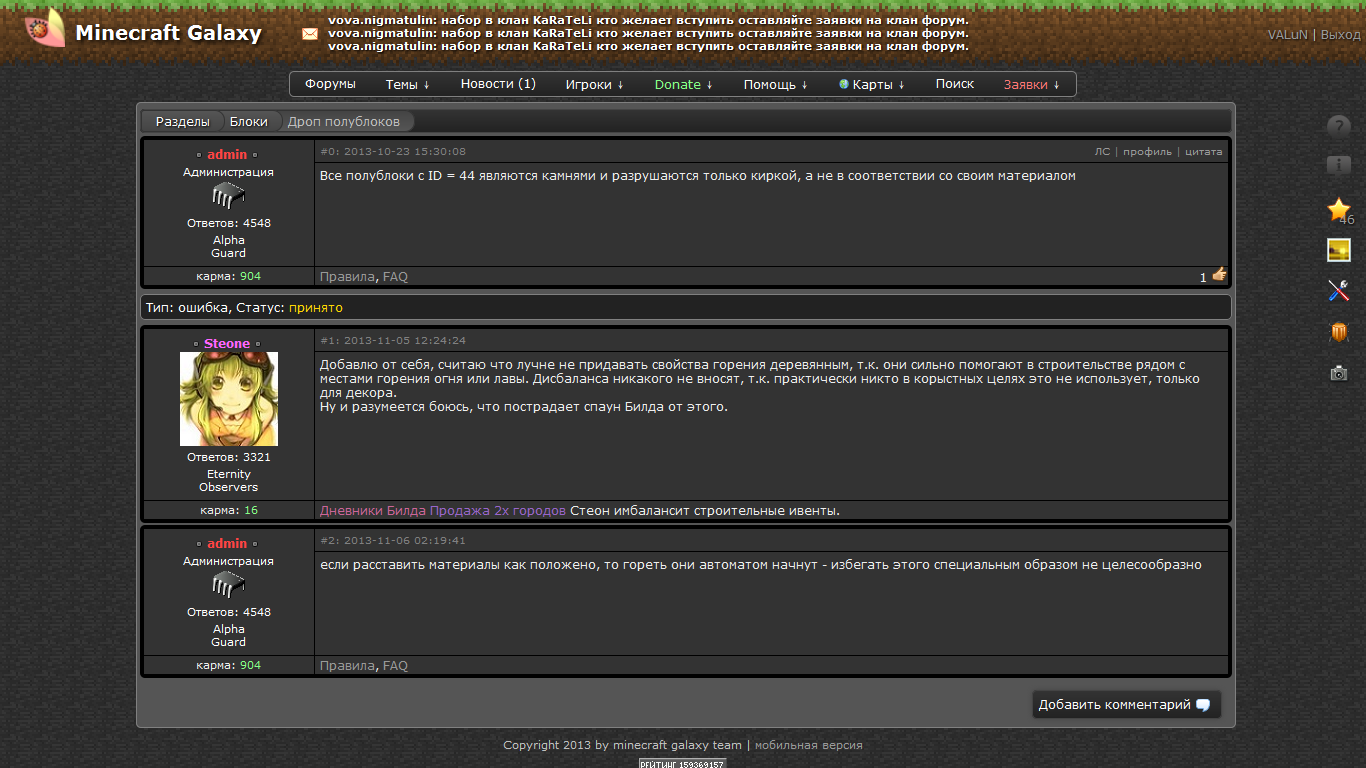Expand the red Заявки dropdown menu
The image size is (1366, 768).
1032,85
